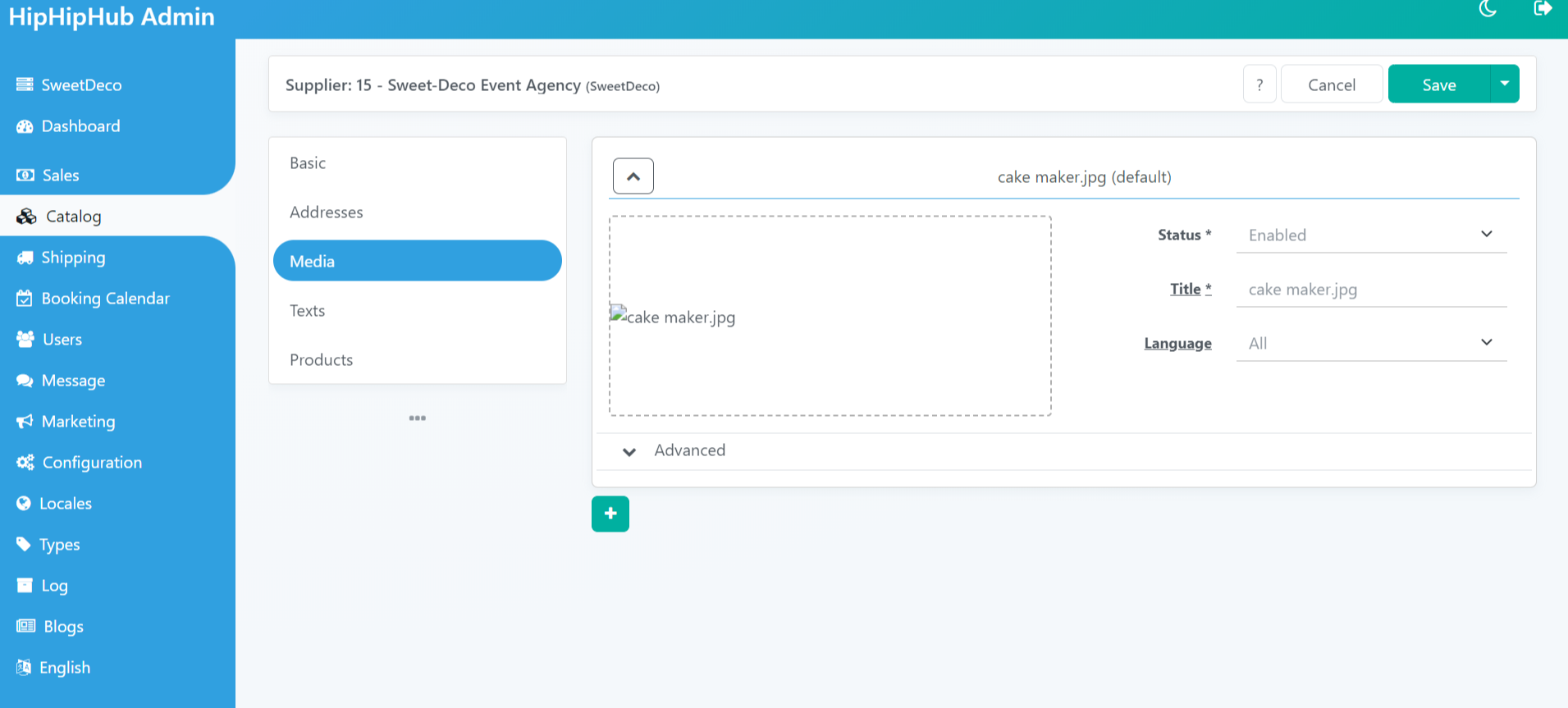This screenshot has width=1568, height=708.
Task: Click the Log archive icon
Action: [25, 585]
